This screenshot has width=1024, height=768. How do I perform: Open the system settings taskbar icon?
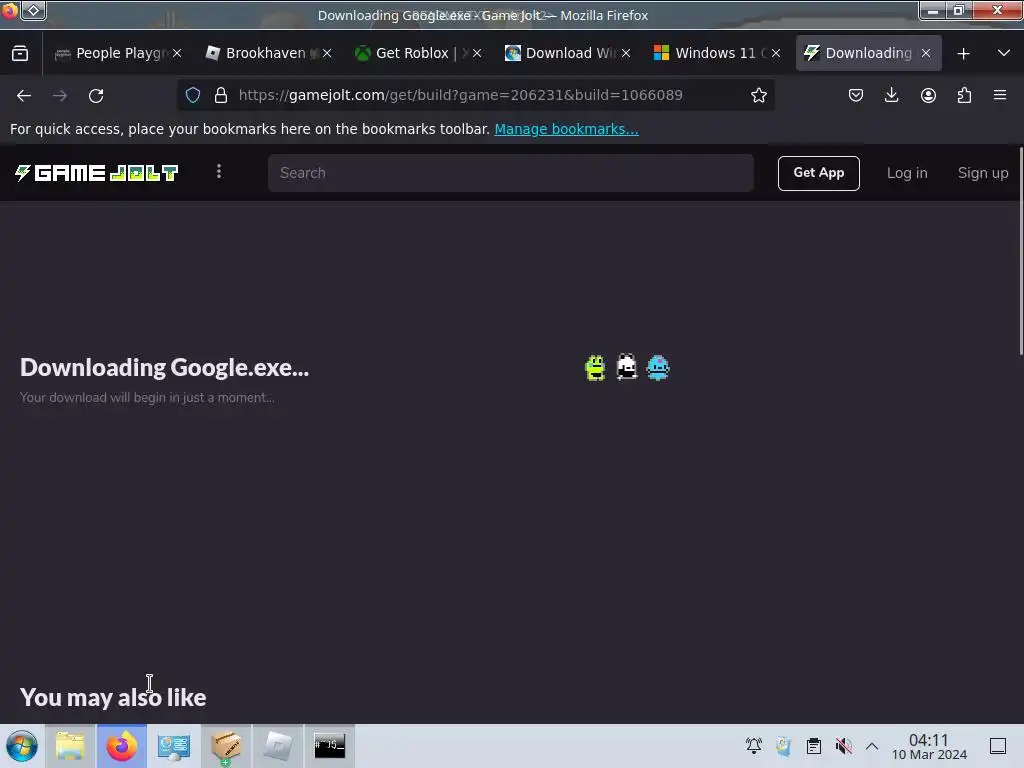174,746
